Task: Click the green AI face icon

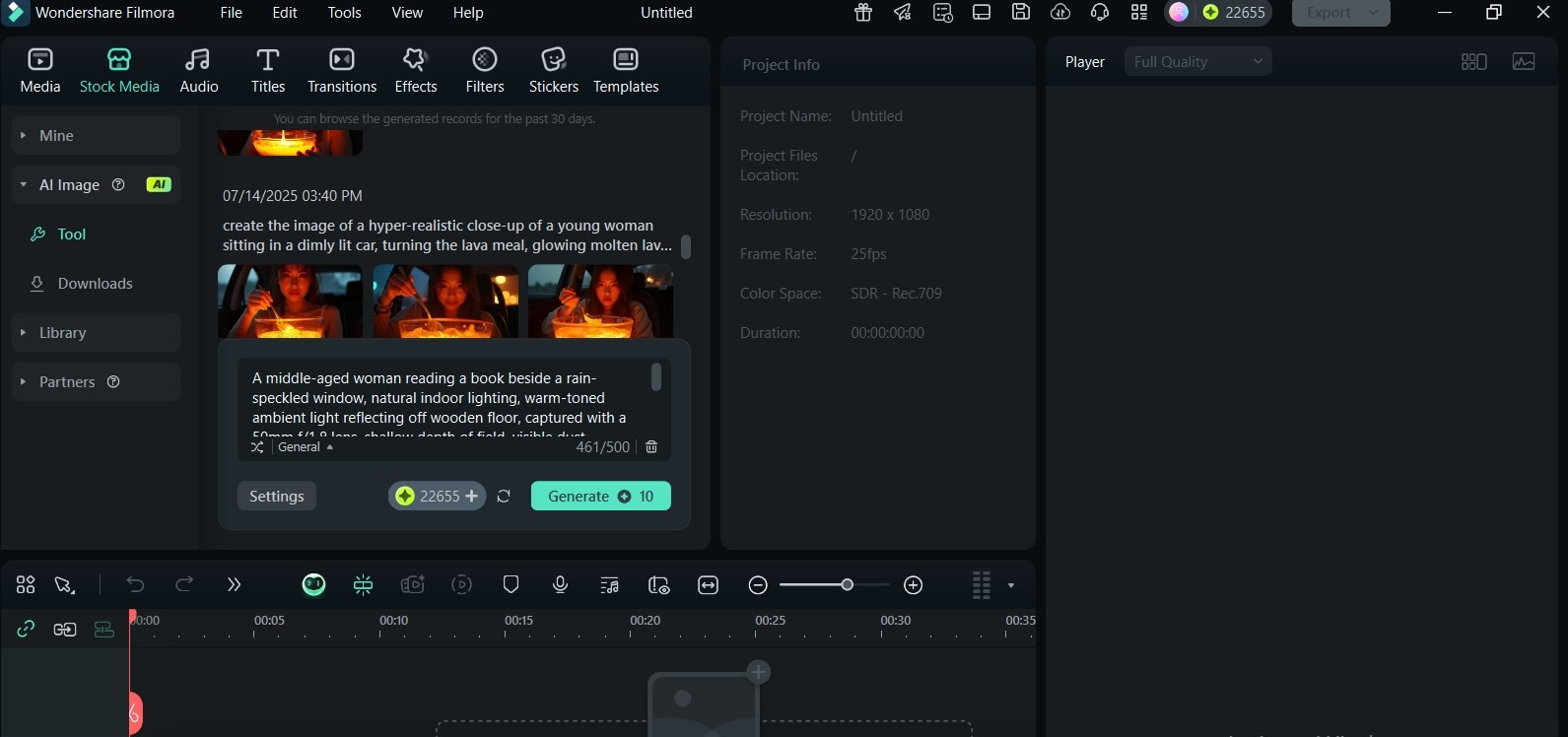Action: pyautogui.click(x=313, y=584)
